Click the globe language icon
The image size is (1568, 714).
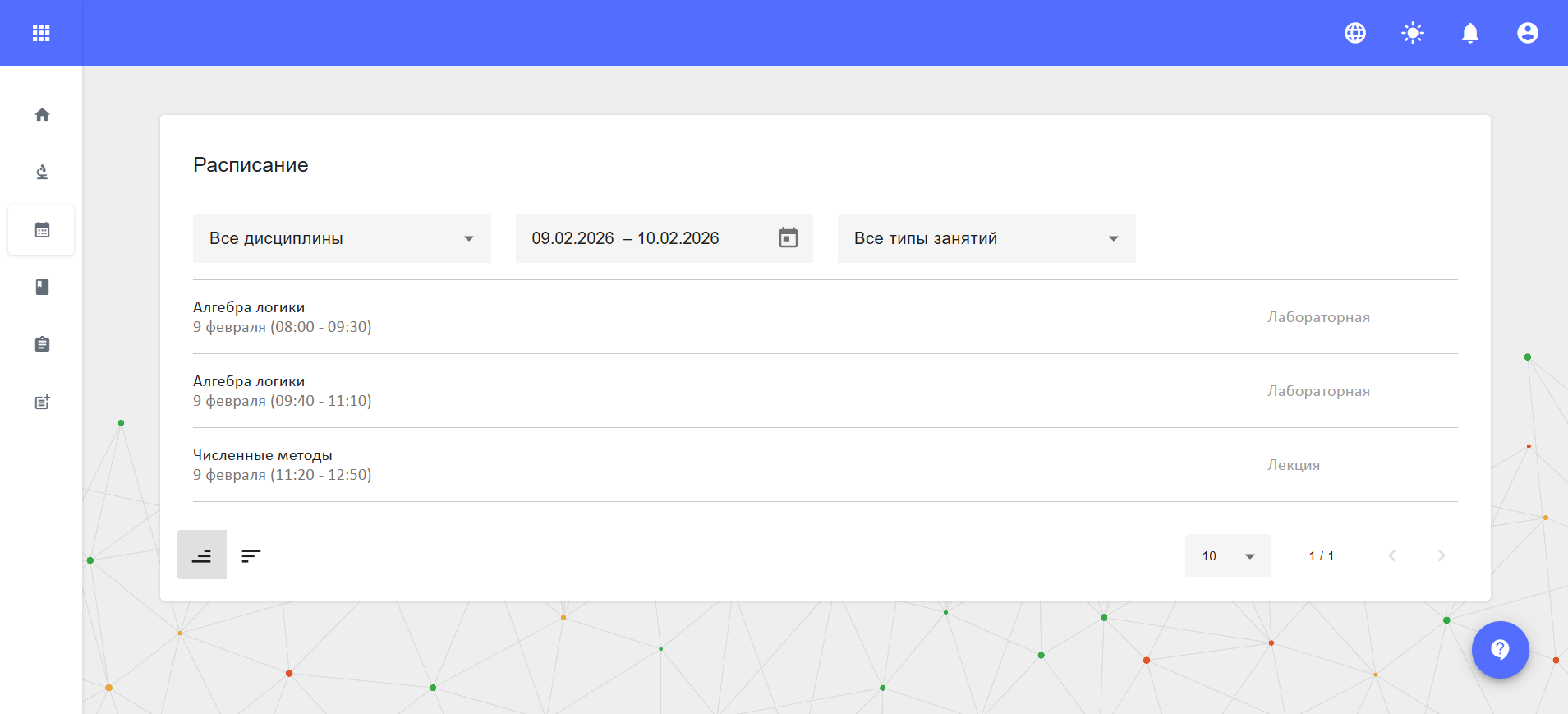click(1355, 33)
